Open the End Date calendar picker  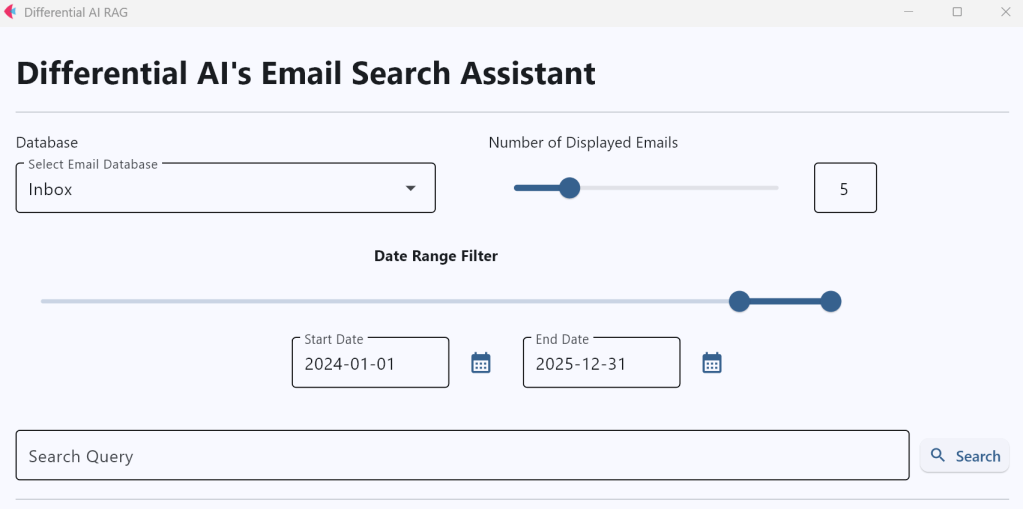coord(712,363)
